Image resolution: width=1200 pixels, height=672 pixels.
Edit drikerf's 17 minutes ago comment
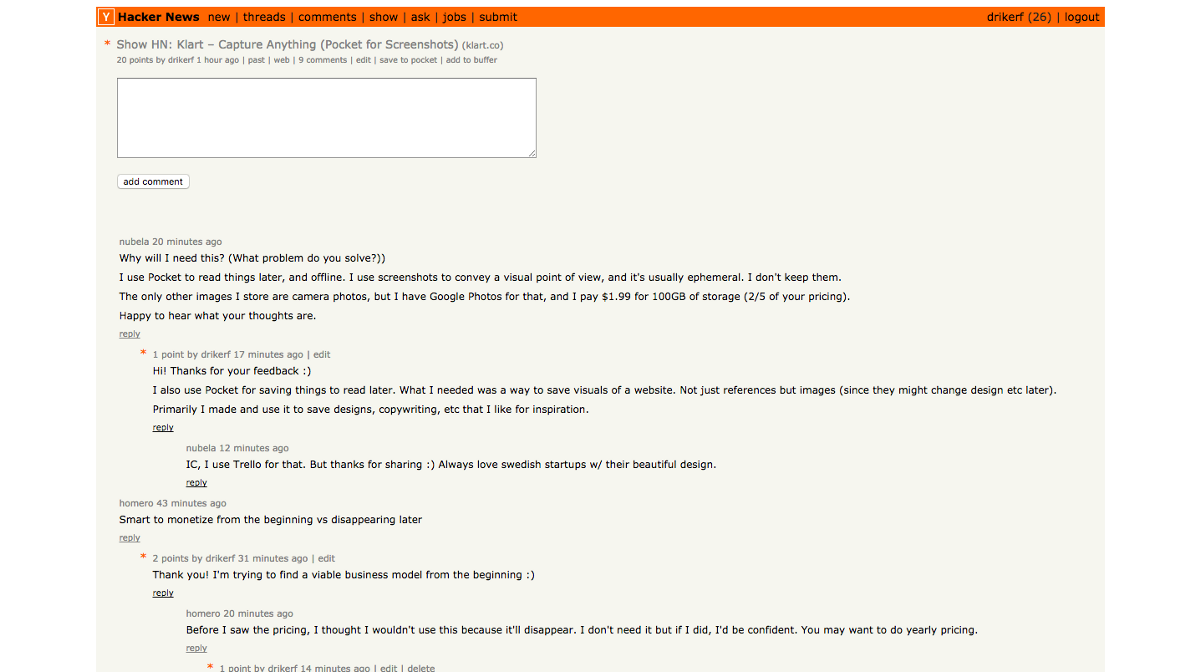click(322, 355)
